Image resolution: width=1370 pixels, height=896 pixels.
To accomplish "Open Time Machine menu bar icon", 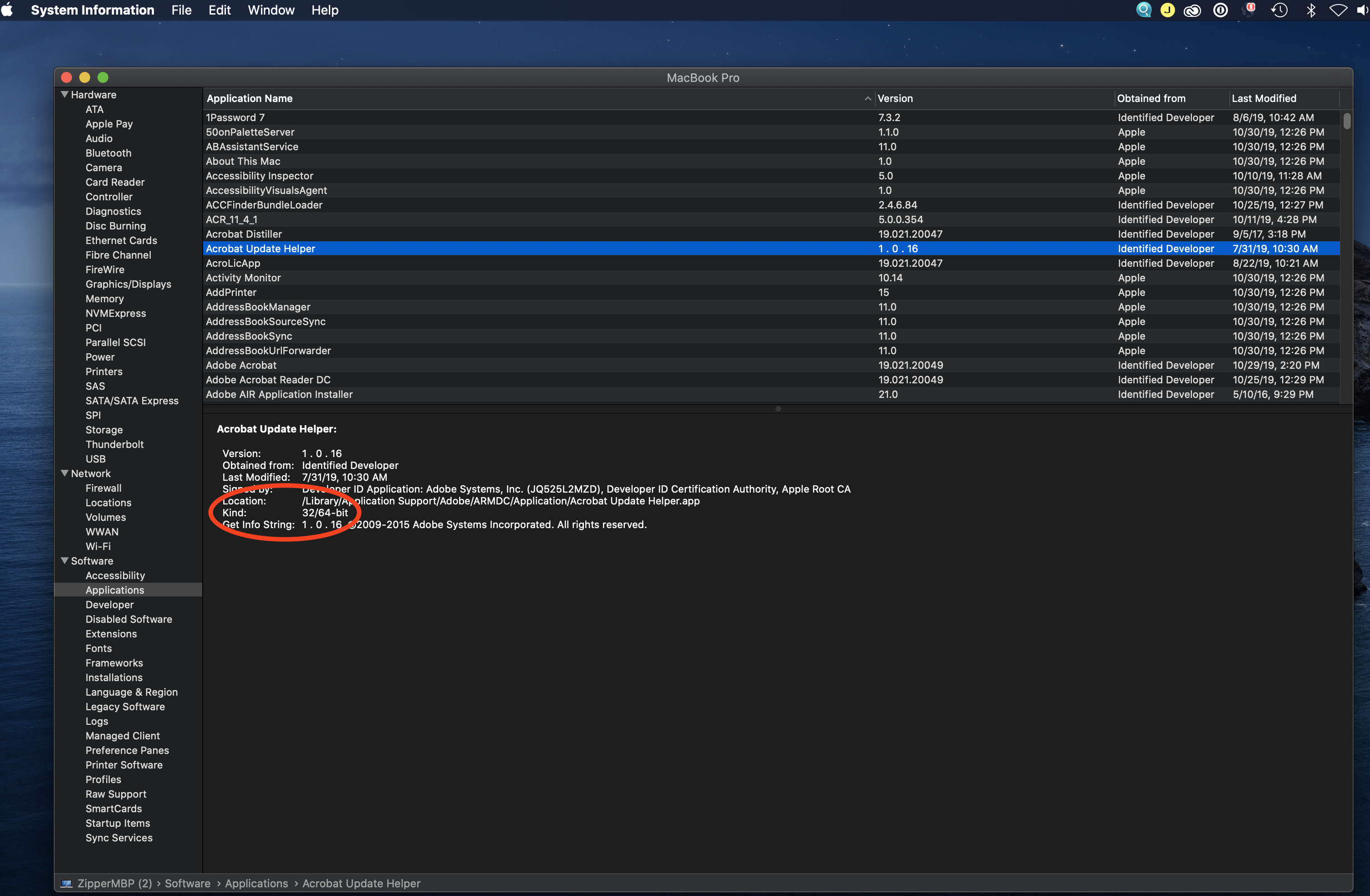I will coord(1280,10).
